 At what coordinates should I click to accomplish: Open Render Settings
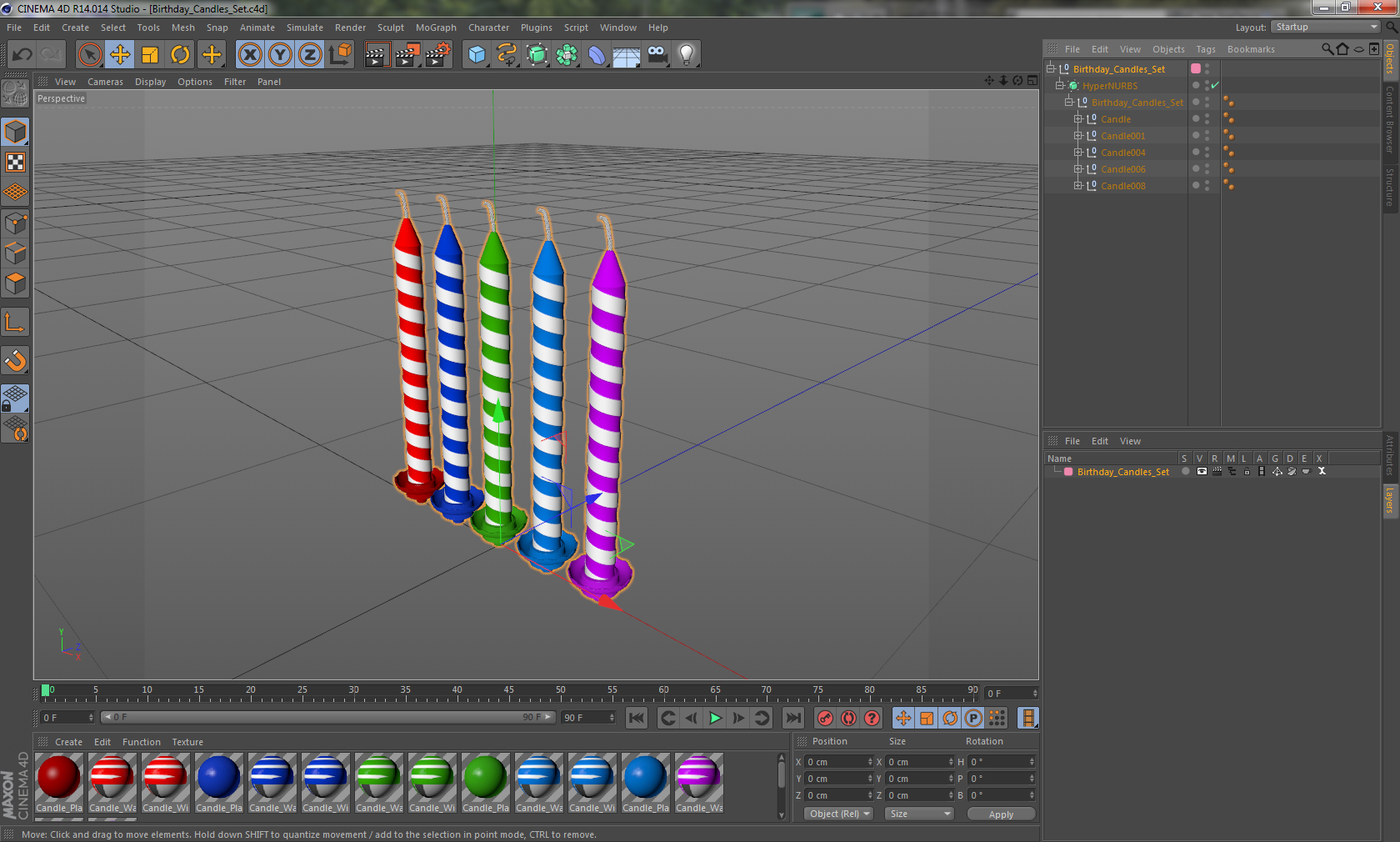(437, 55)
